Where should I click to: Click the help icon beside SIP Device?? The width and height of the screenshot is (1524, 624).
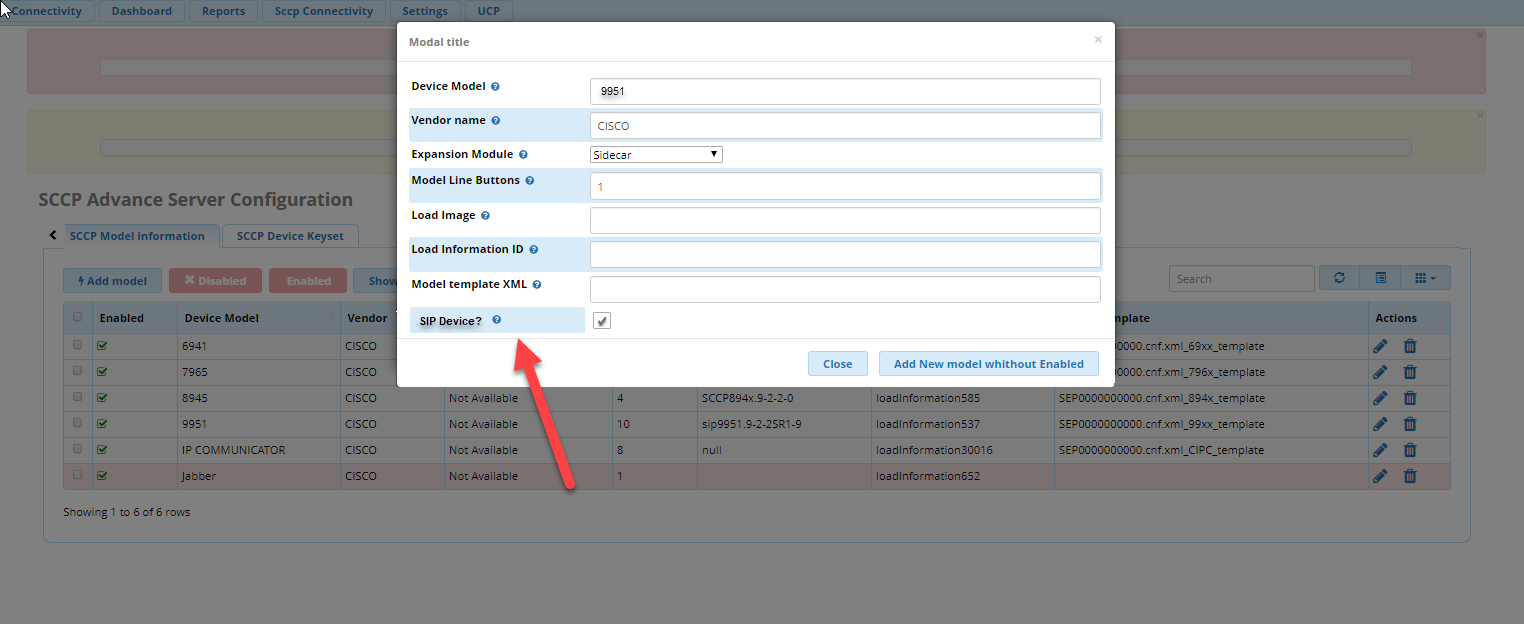[496, 320]
